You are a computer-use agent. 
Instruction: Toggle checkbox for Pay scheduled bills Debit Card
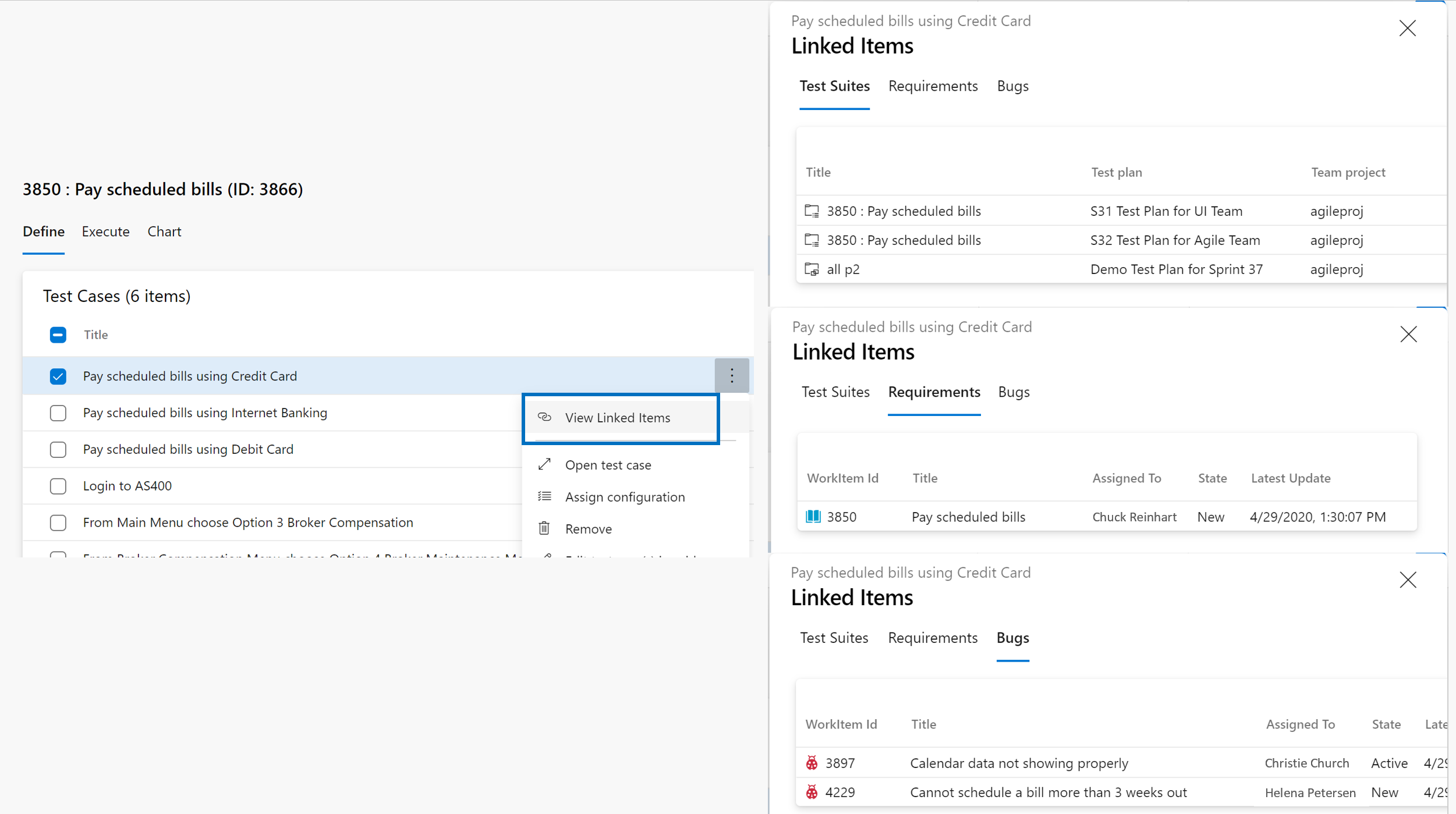57,449
